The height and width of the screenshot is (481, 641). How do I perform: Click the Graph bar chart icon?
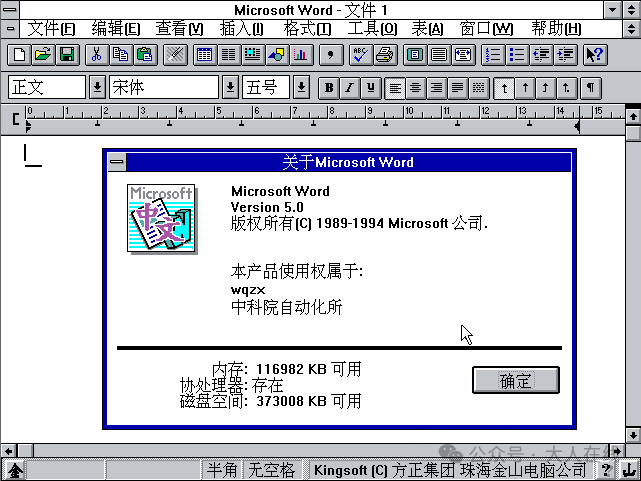[x=300, y=55]
